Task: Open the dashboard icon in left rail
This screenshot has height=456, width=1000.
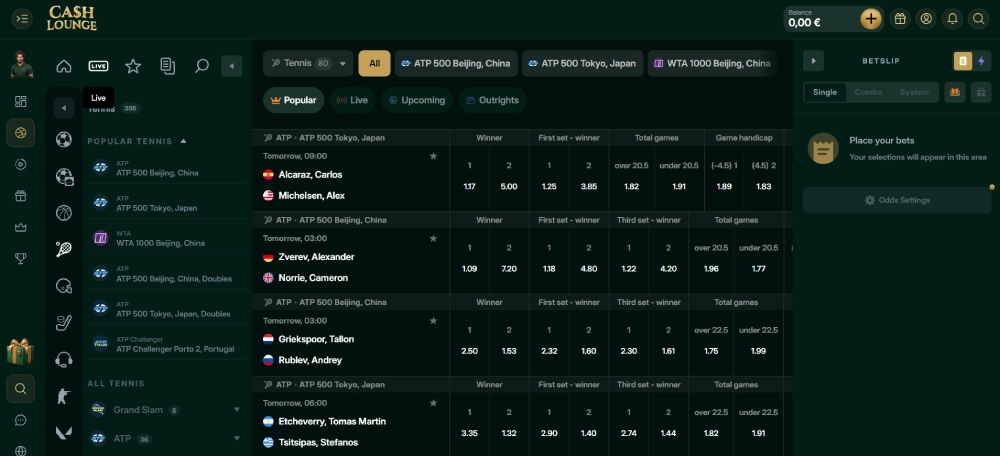Action: click(20, 101)
